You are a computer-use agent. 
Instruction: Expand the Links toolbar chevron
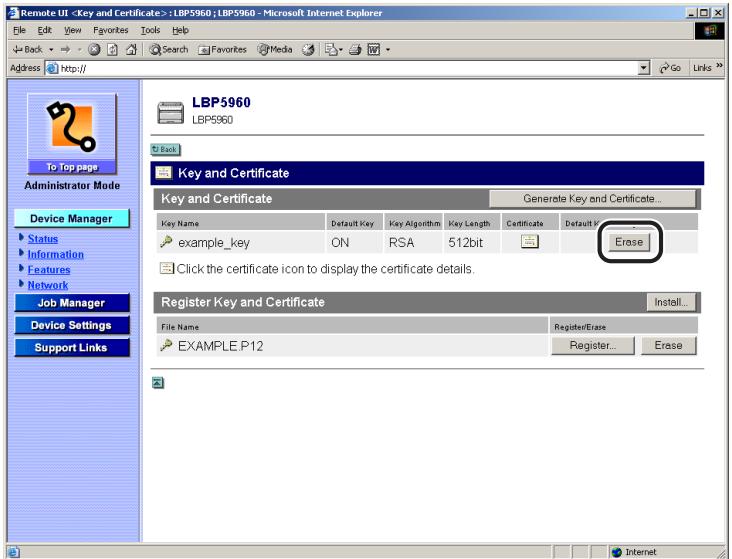[x=719, y=66]
